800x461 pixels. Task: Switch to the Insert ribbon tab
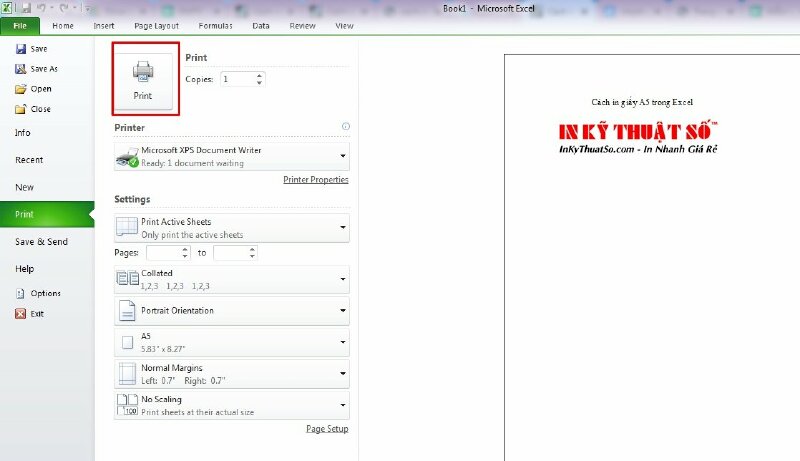[x=104, y=26]
